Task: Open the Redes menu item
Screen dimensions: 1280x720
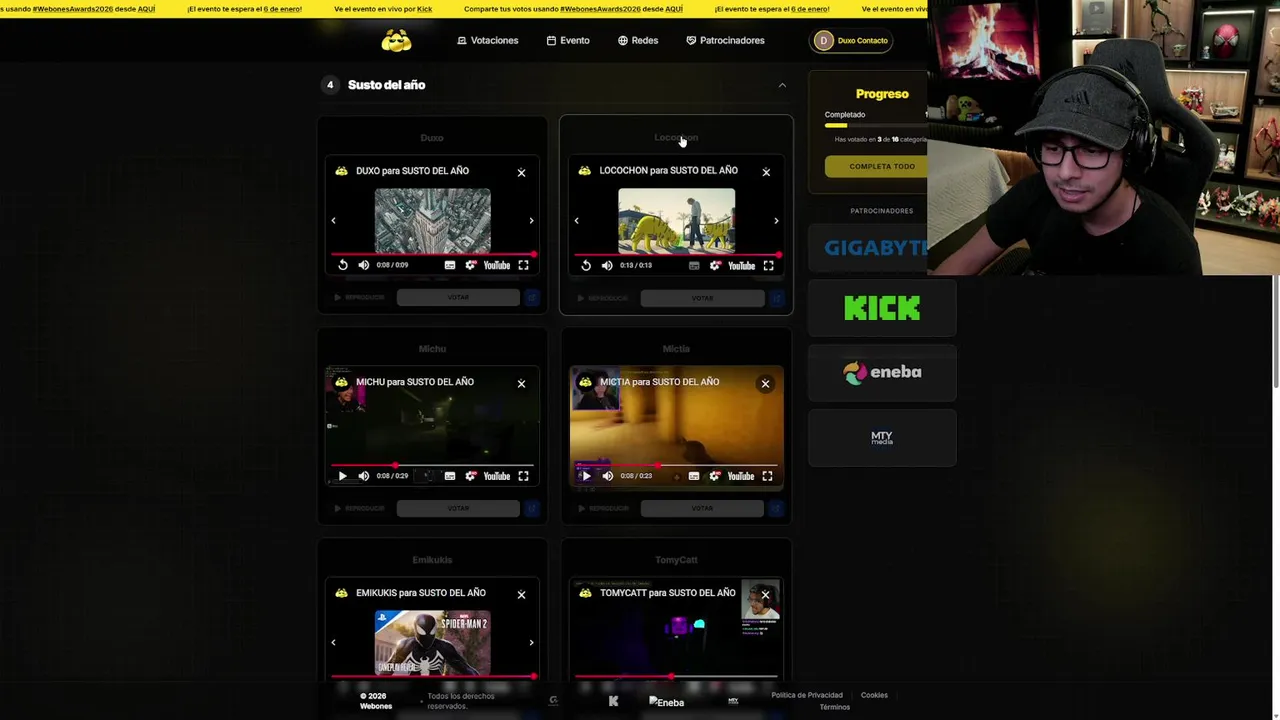Action: pos(638,40)
